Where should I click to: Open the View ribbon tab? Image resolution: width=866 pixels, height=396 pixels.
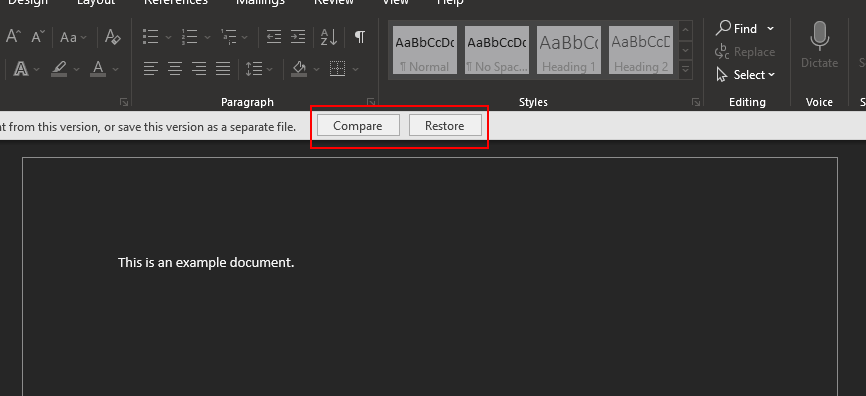pos(395,2)
